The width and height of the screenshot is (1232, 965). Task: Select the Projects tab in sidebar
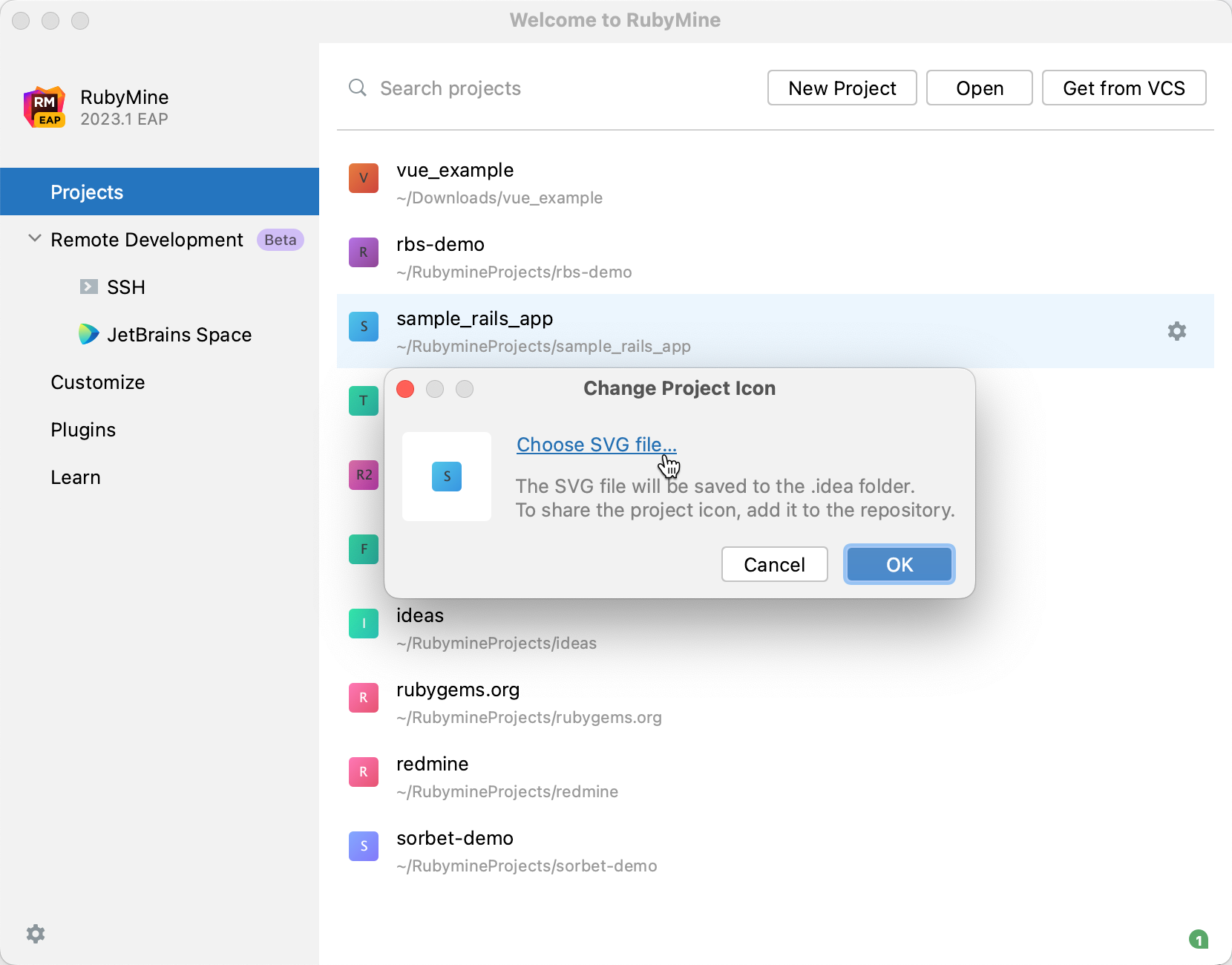pyautogui.click(x=87, y=192)
